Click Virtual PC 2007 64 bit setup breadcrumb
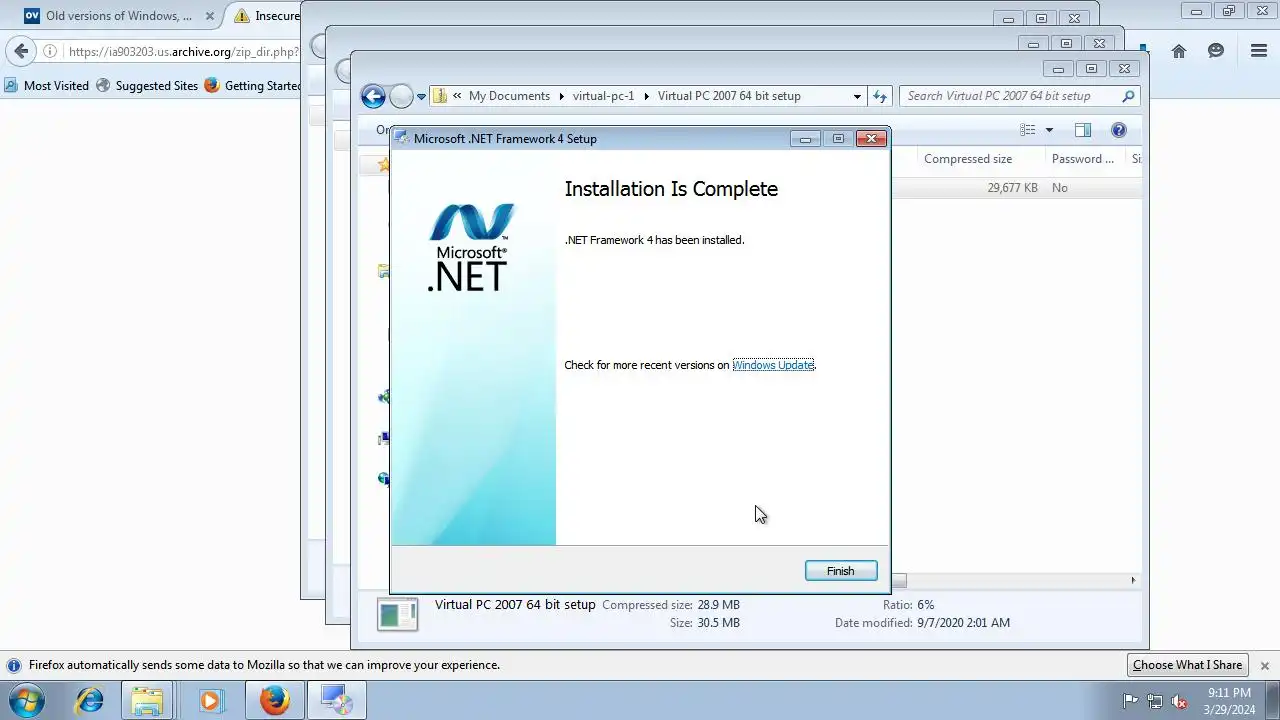 coord(729,96)
